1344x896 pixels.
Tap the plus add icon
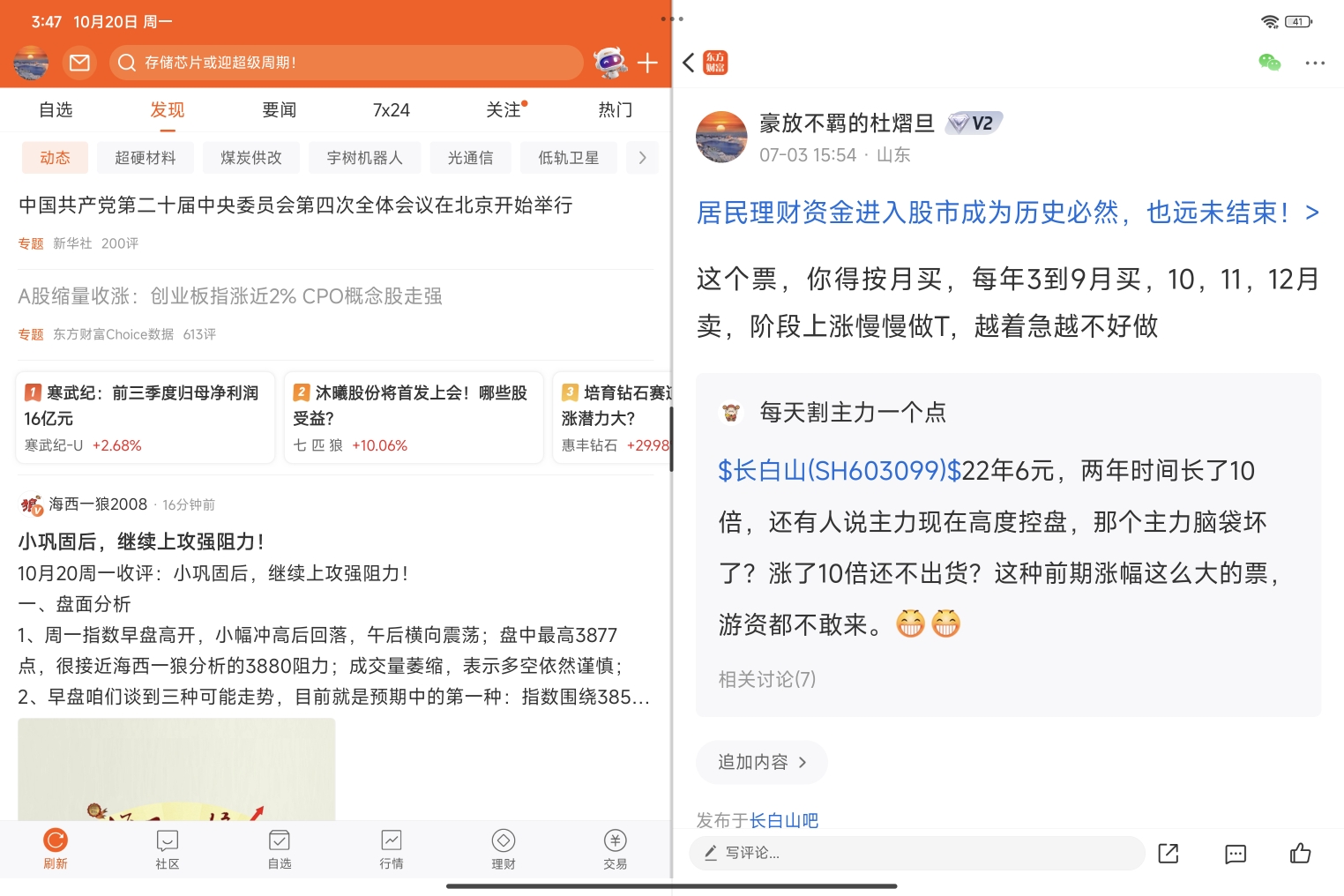[647, 63]
